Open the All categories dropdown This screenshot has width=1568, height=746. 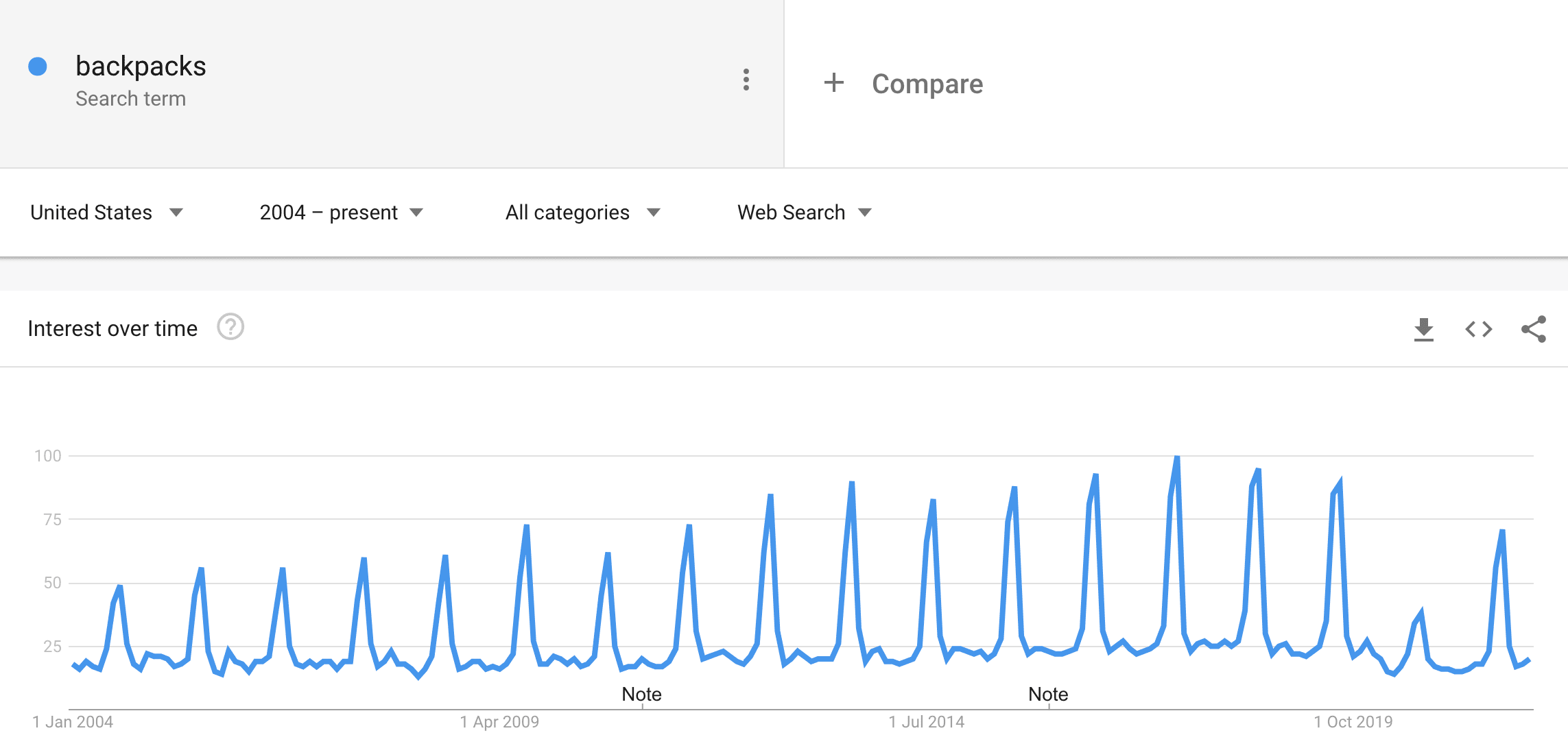[x=583, y=213]
